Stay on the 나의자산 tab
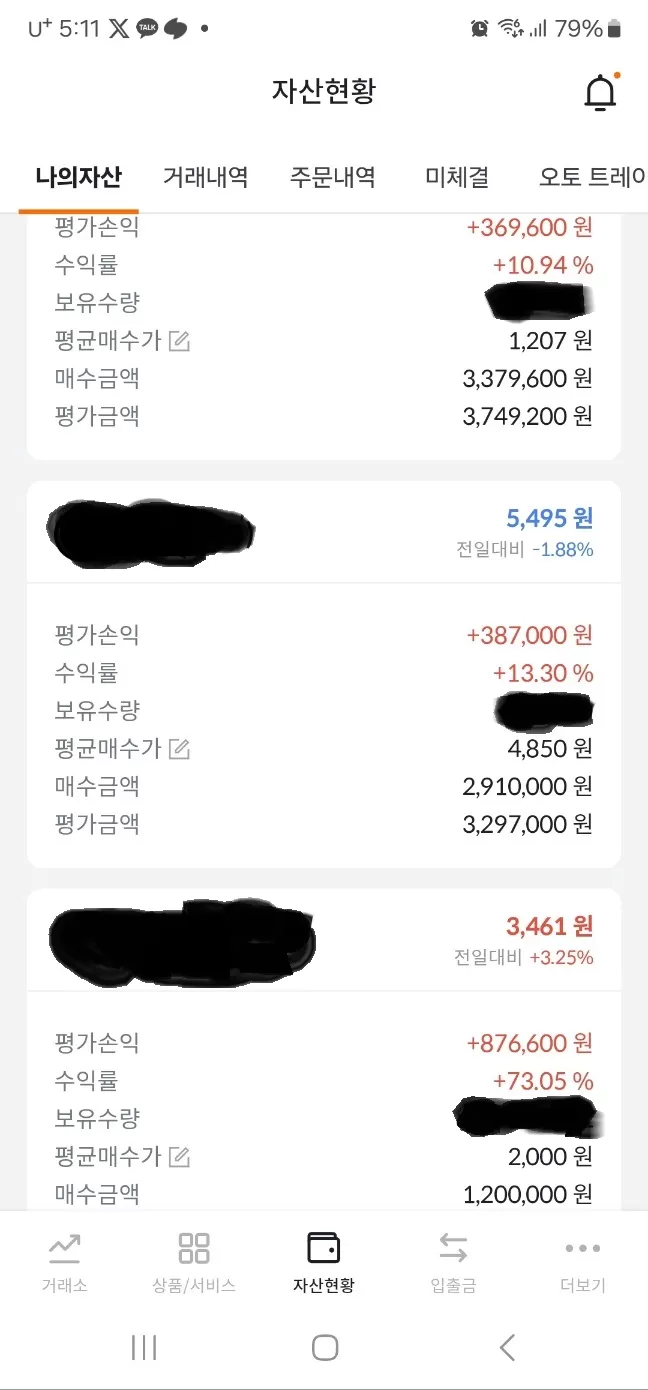 (x=77, y=175)
